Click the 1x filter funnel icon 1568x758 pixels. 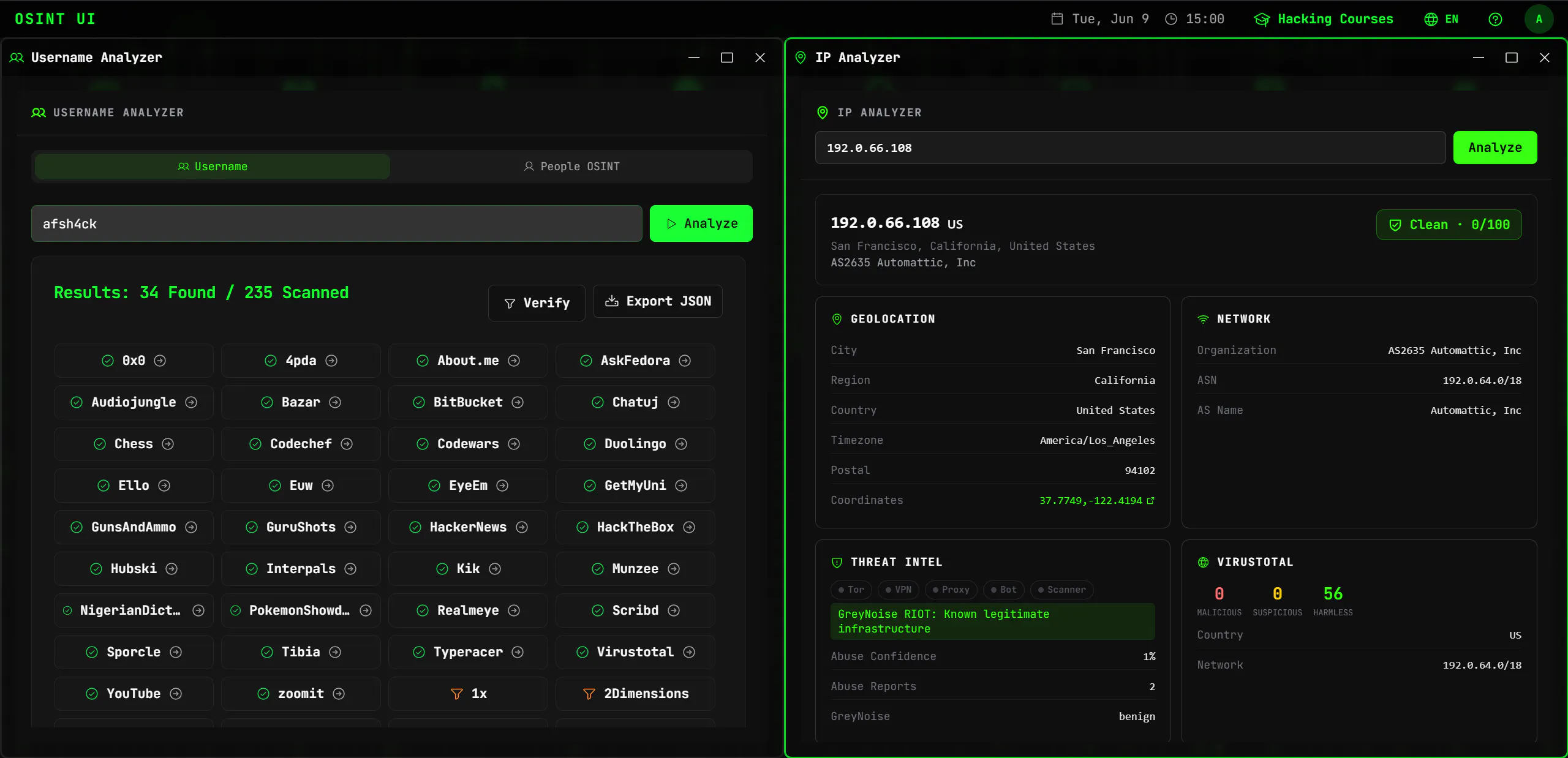[x=456, y=694]
